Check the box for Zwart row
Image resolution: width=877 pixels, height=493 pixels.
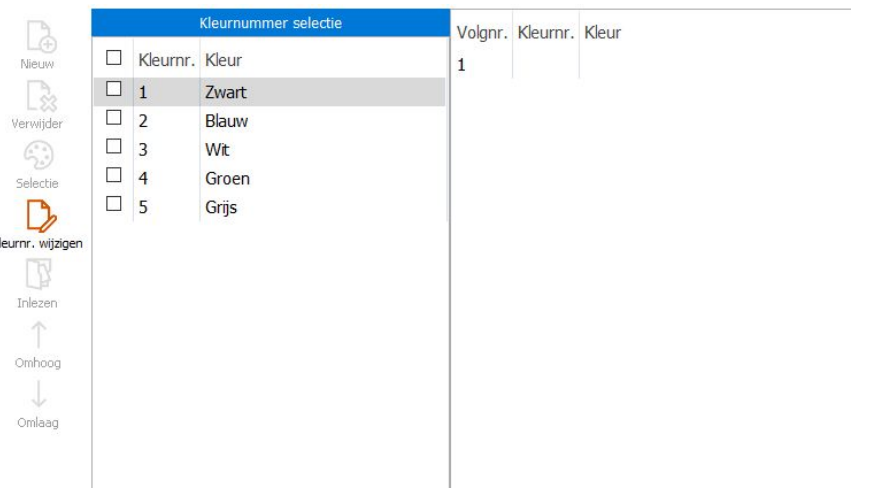click(113, 91)
